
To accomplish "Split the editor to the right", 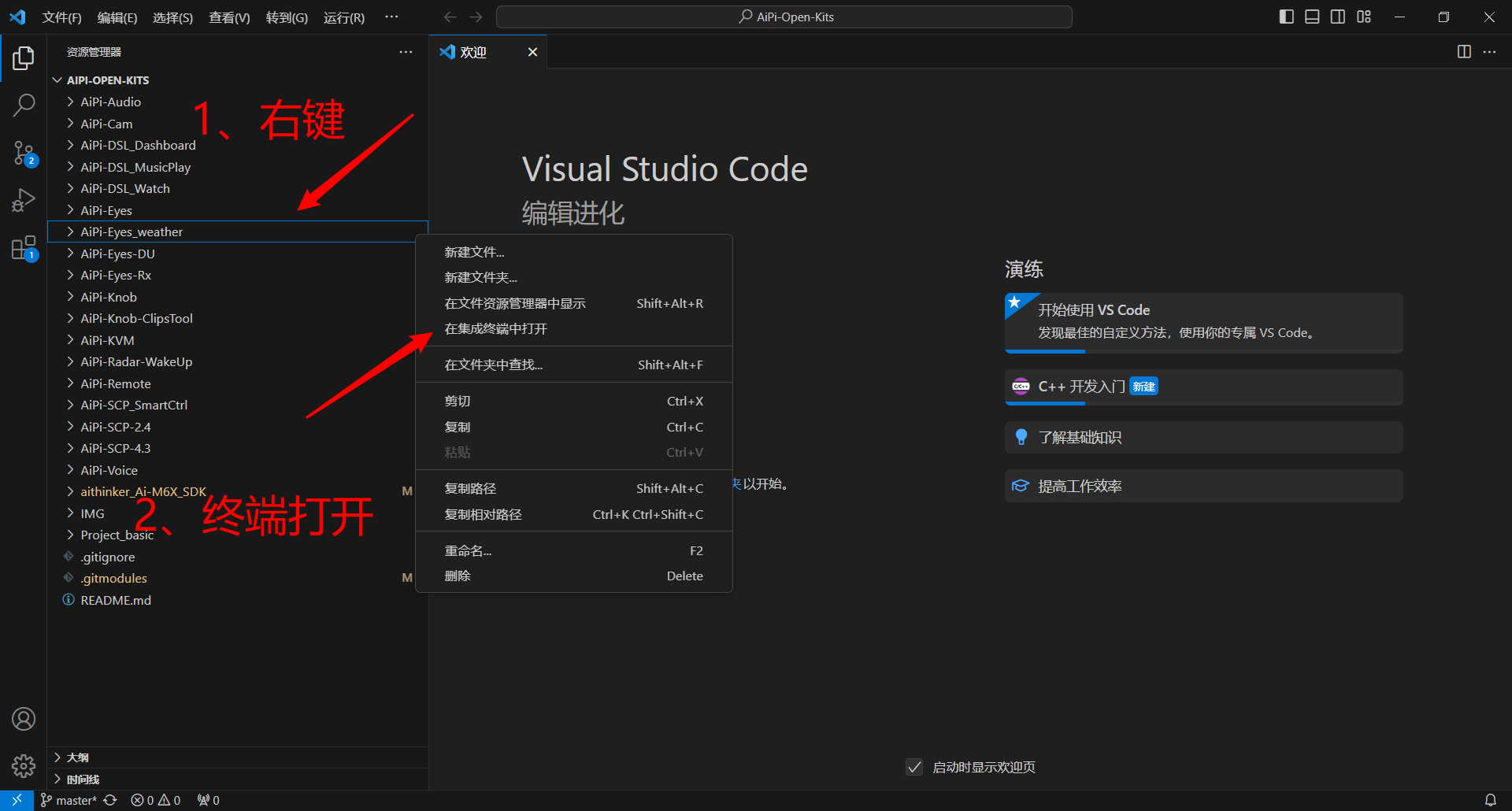I will 1464,52.
